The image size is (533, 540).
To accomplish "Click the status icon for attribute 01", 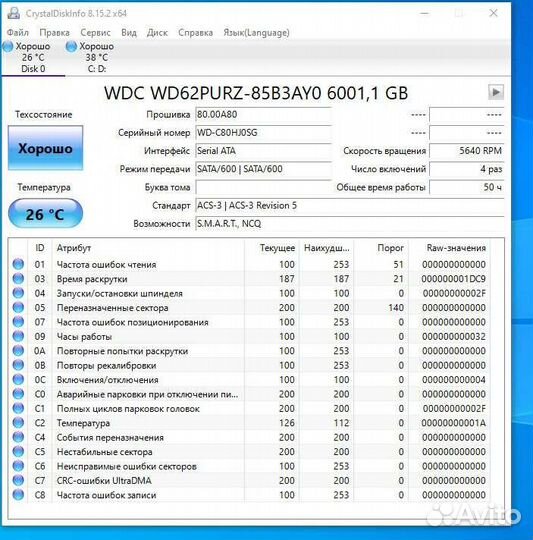I will coord(18,264).
